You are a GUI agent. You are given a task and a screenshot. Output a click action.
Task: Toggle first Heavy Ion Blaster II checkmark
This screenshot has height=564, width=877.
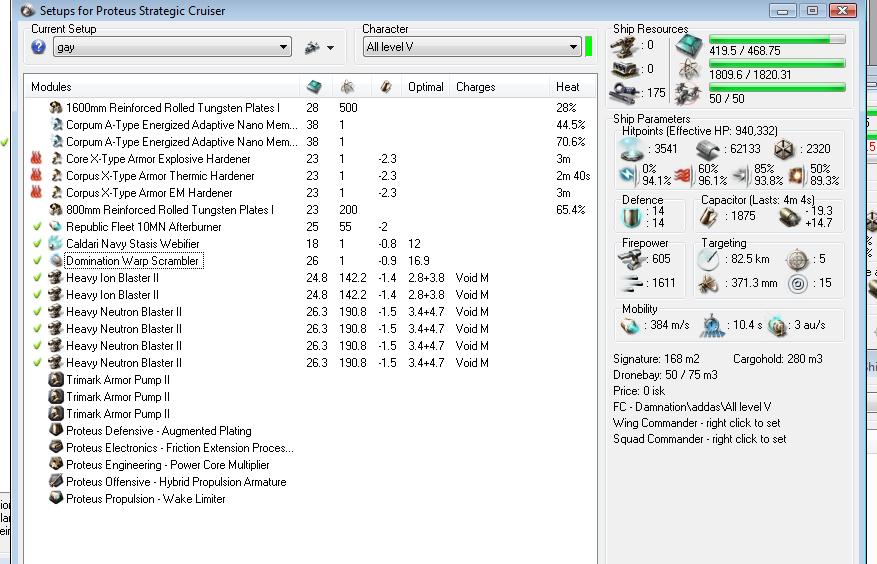coord(37,278)
